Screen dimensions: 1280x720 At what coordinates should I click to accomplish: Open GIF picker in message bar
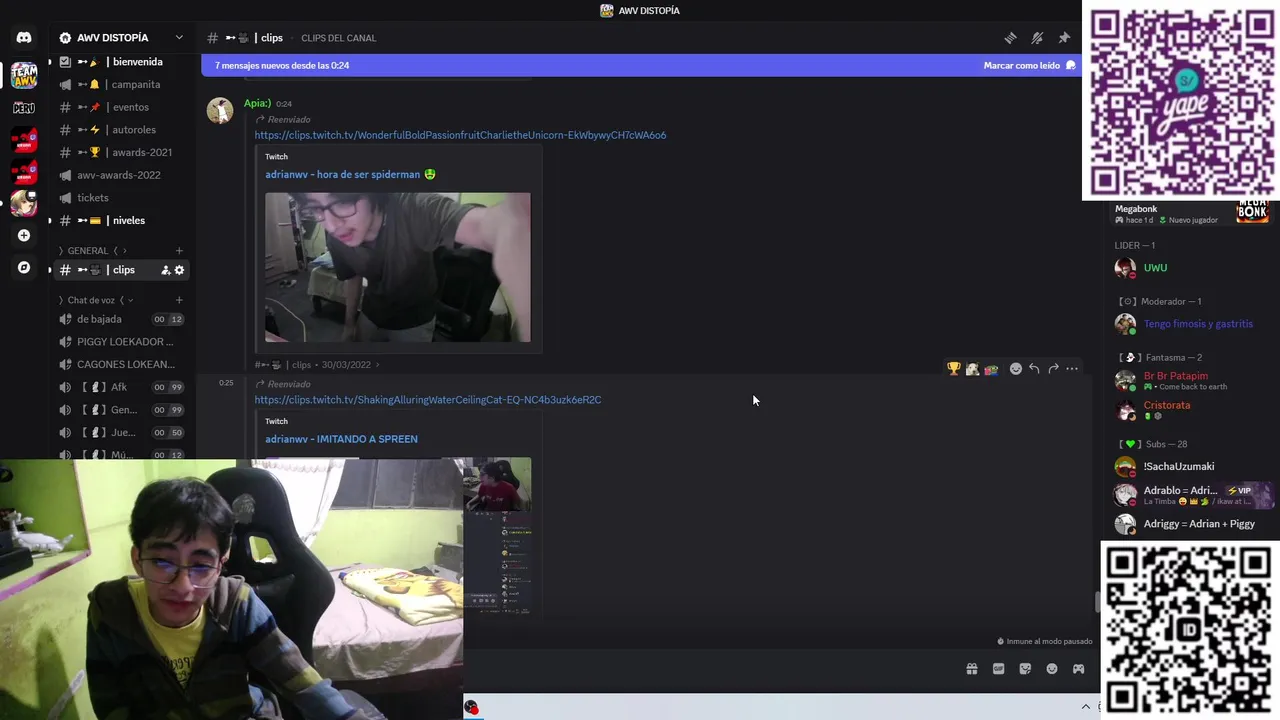(998, 669)
